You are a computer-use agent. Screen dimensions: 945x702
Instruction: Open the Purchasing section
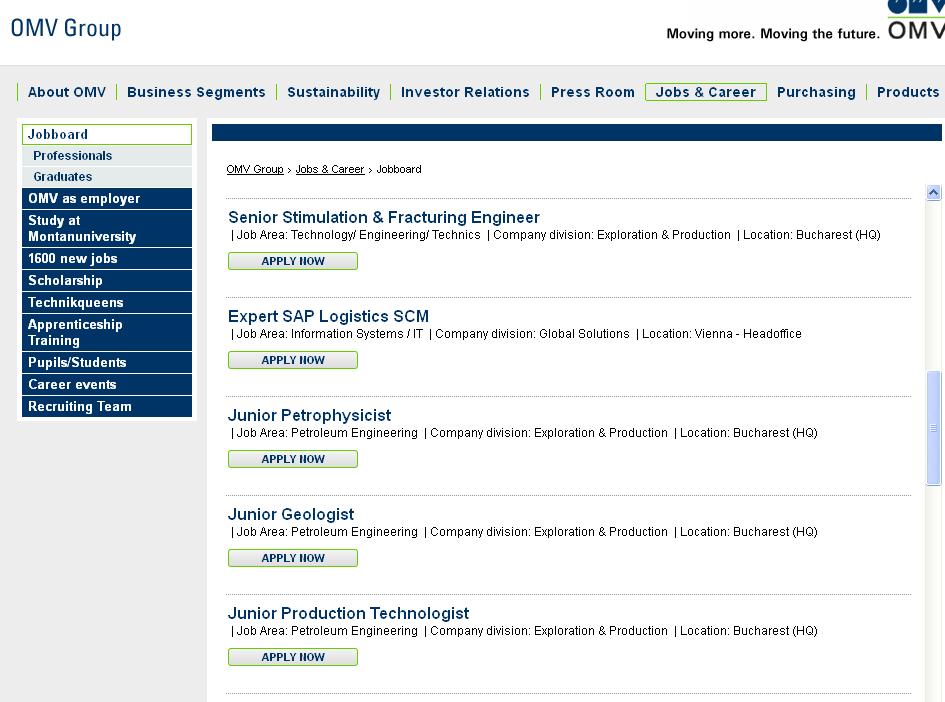(816, 92)
